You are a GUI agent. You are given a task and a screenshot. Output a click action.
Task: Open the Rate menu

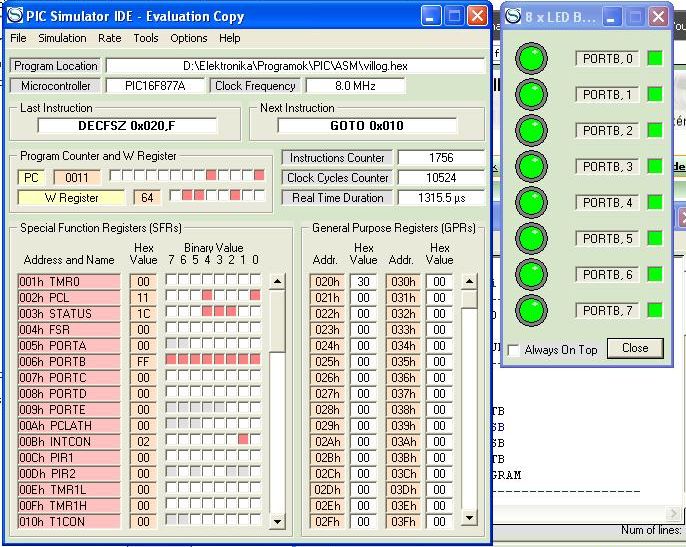109,38
